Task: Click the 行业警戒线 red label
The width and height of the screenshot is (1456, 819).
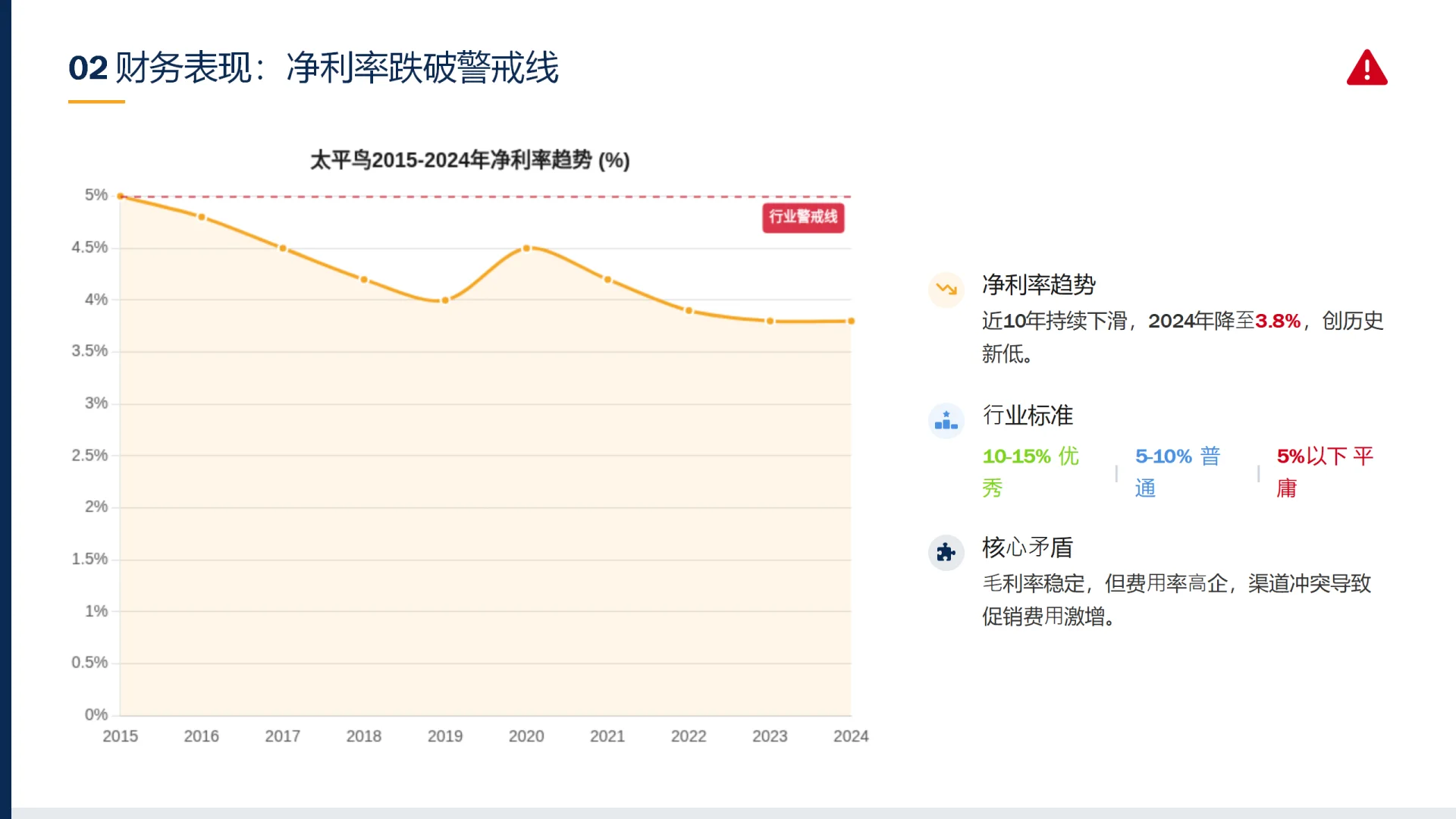Action: (803, 218)
